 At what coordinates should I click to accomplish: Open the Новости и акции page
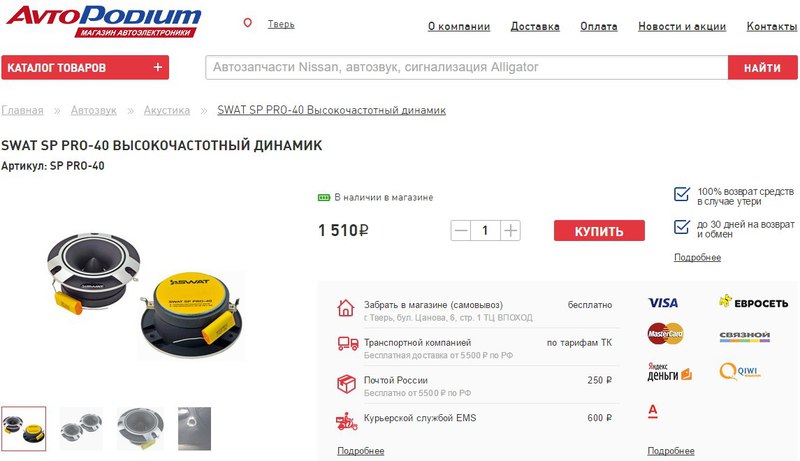[682, 27]
